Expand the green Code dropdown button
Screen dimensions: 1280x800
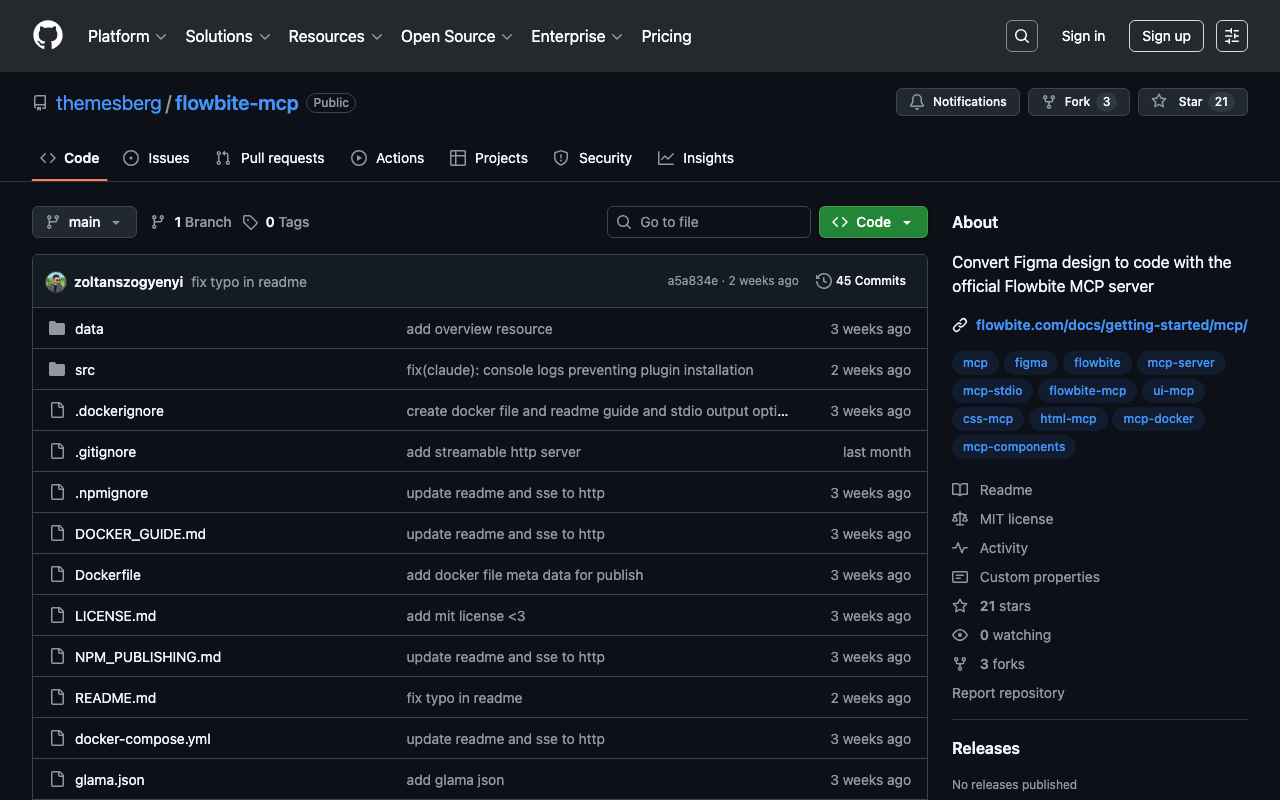[x=872, y=222]
